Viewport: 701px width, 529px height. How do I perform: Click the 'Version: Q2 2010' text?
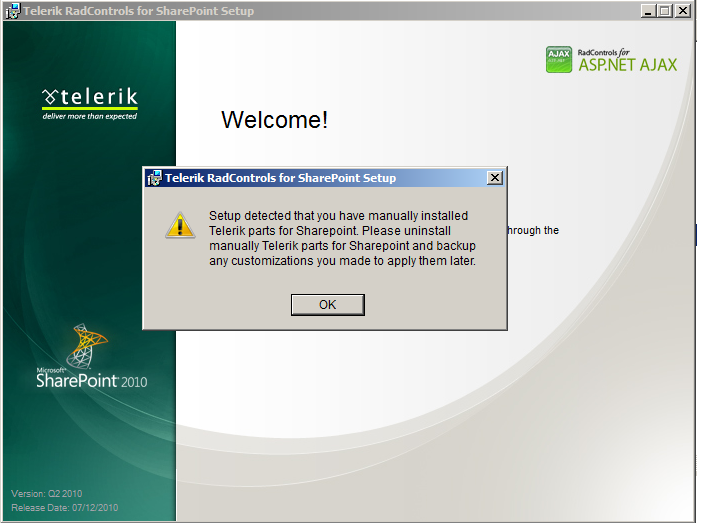pos(46,494)
